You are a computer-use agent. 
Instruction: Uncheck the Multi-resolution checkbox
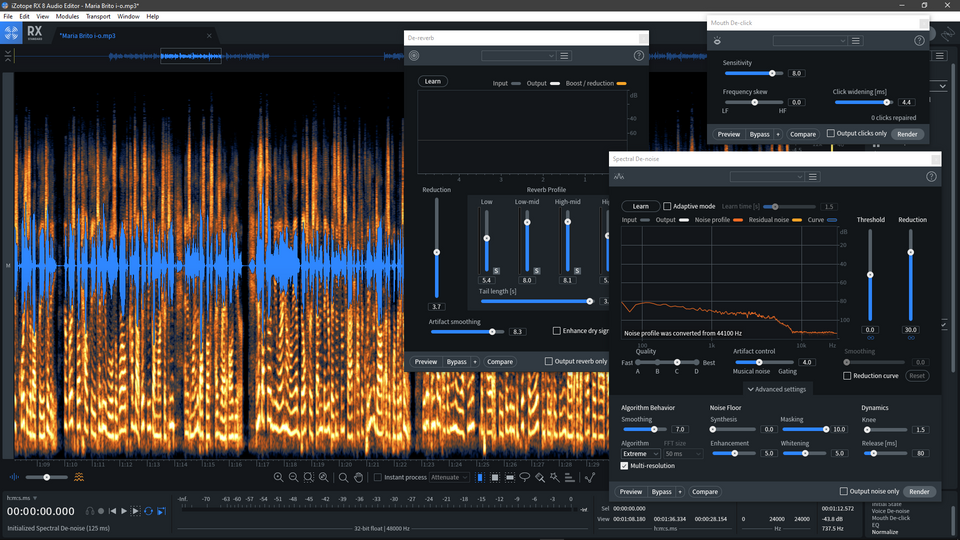point(626,466)
